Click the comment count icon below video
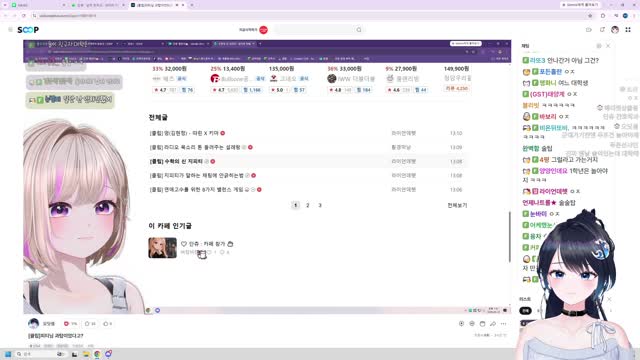640x360 pixels. tap(107, 324)
